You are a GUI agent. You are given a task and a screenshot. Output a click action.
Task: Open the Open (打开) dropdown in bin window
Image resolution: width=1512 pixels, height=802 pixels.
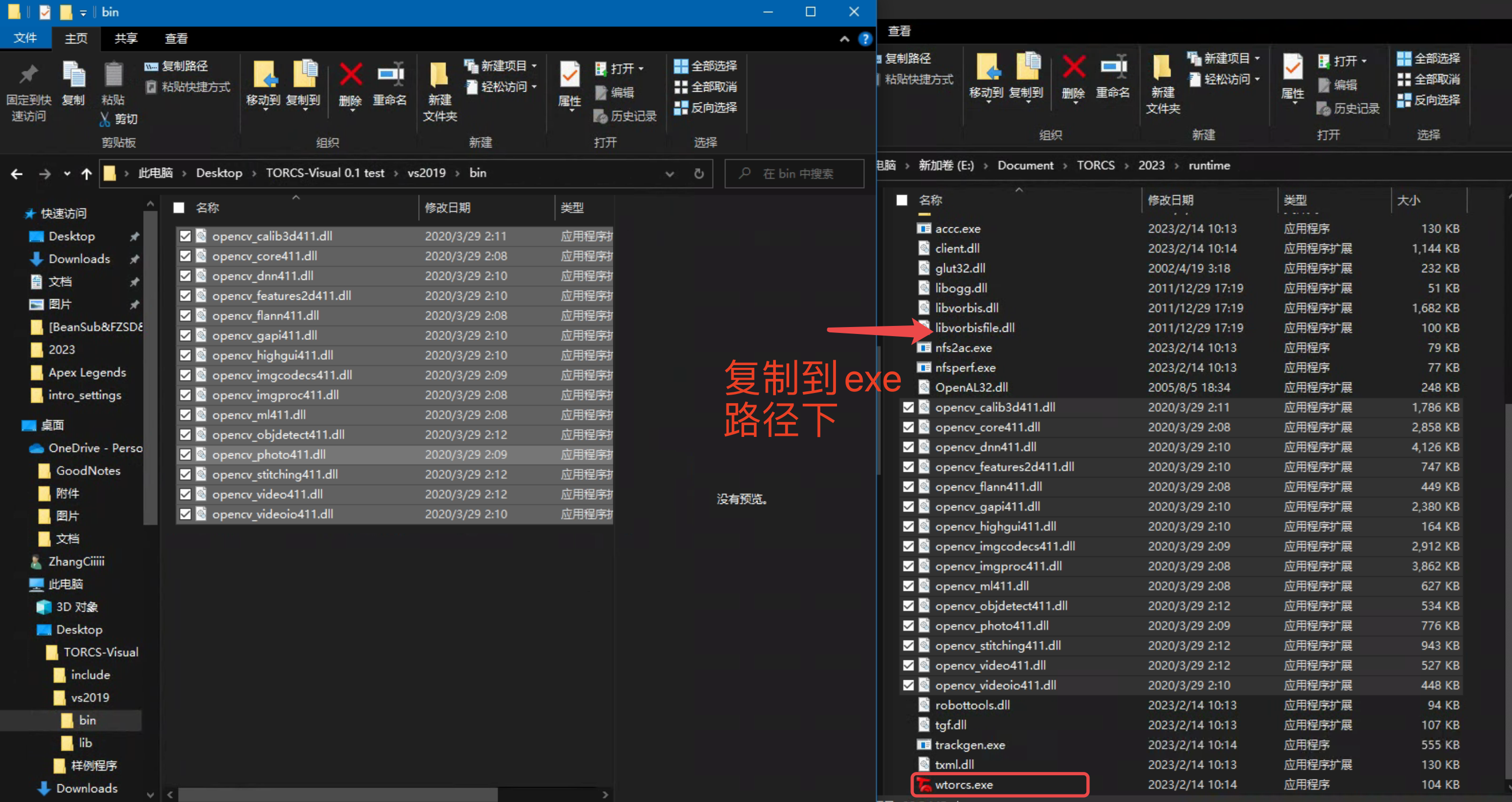620,69
